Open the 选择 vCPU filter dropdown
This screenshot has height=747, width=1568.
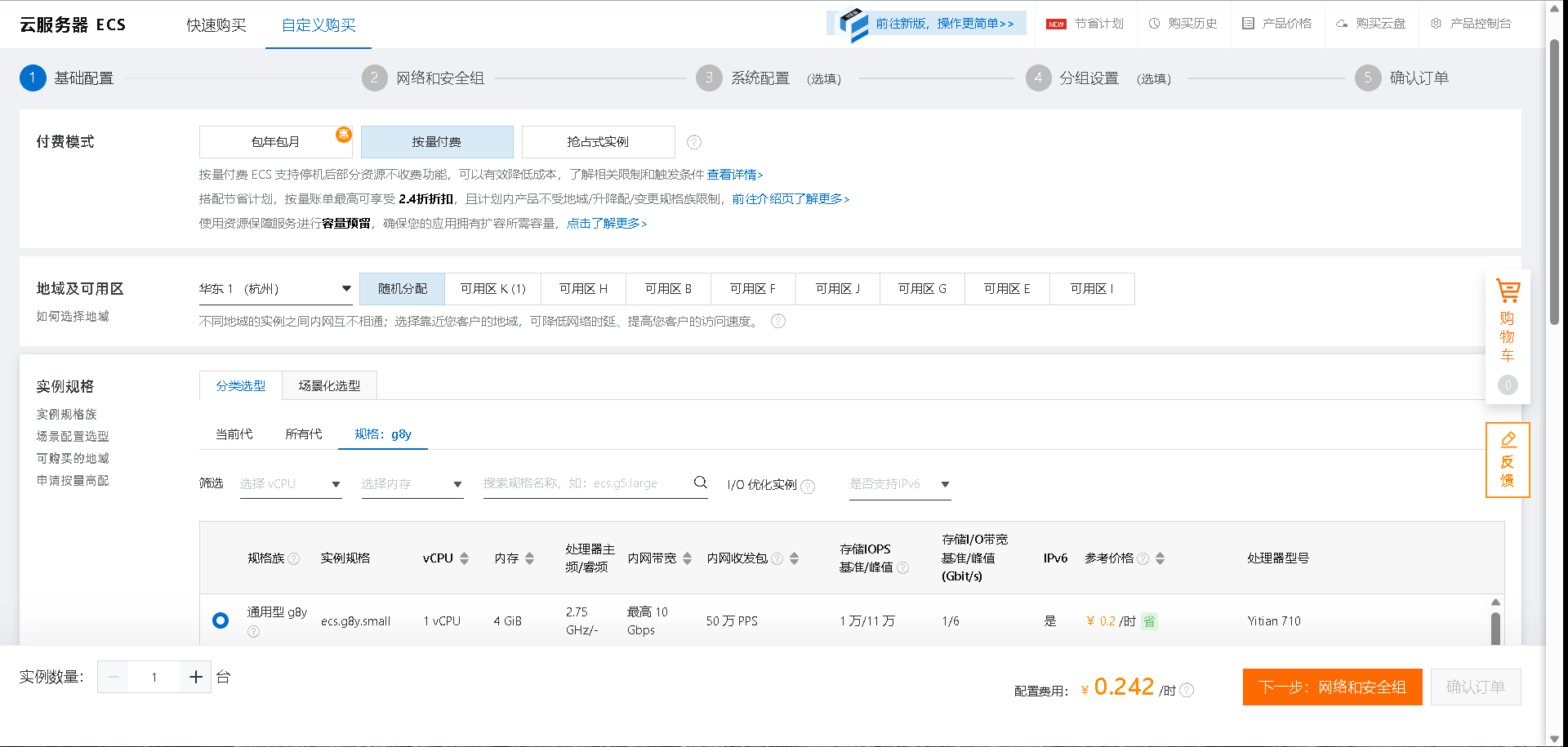click(291, 484)
